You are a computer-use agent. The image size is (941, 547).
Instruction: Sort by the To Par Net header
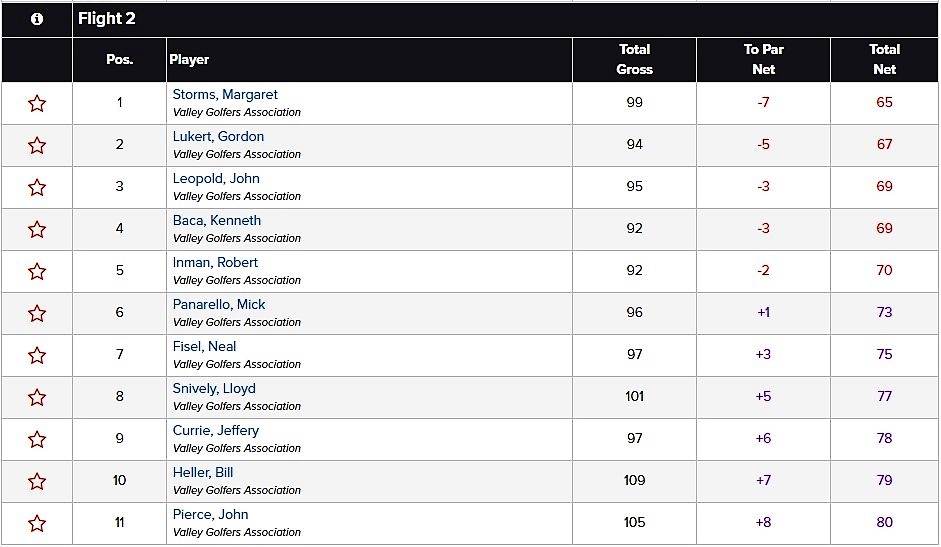pyautogui.click(x=763, y=59)
